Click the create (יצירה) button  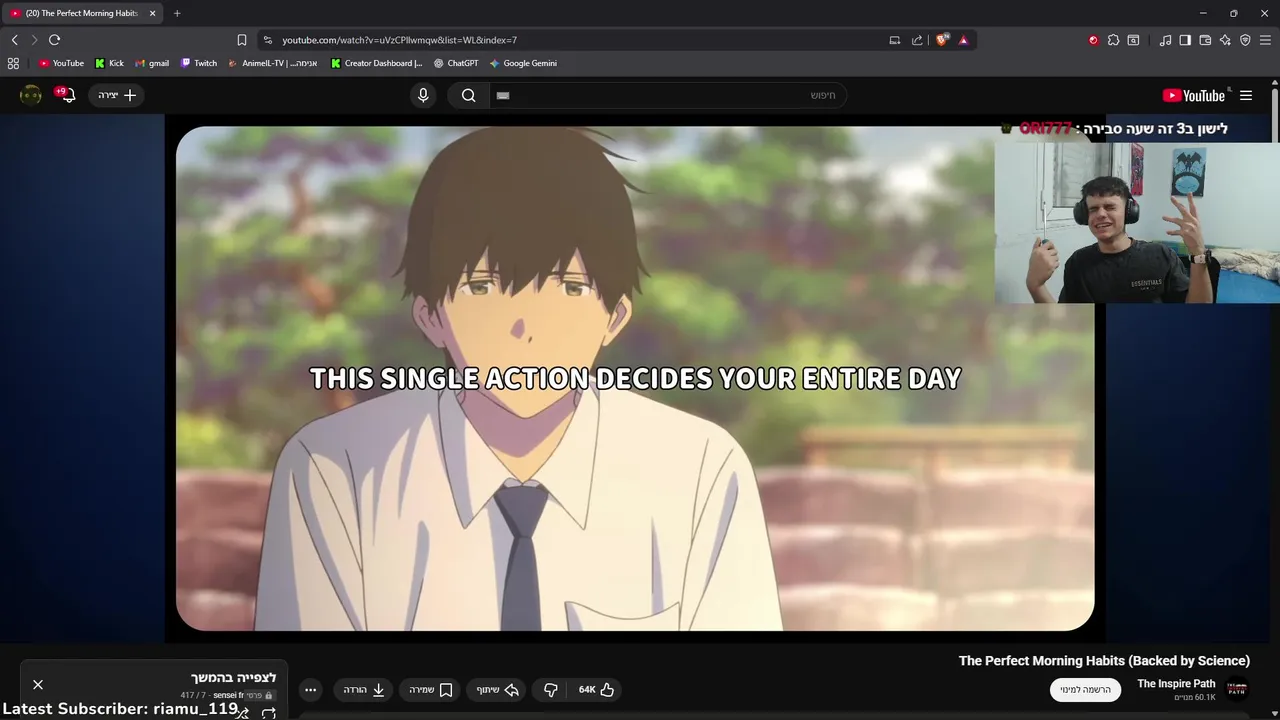click(x=117, y=95)
